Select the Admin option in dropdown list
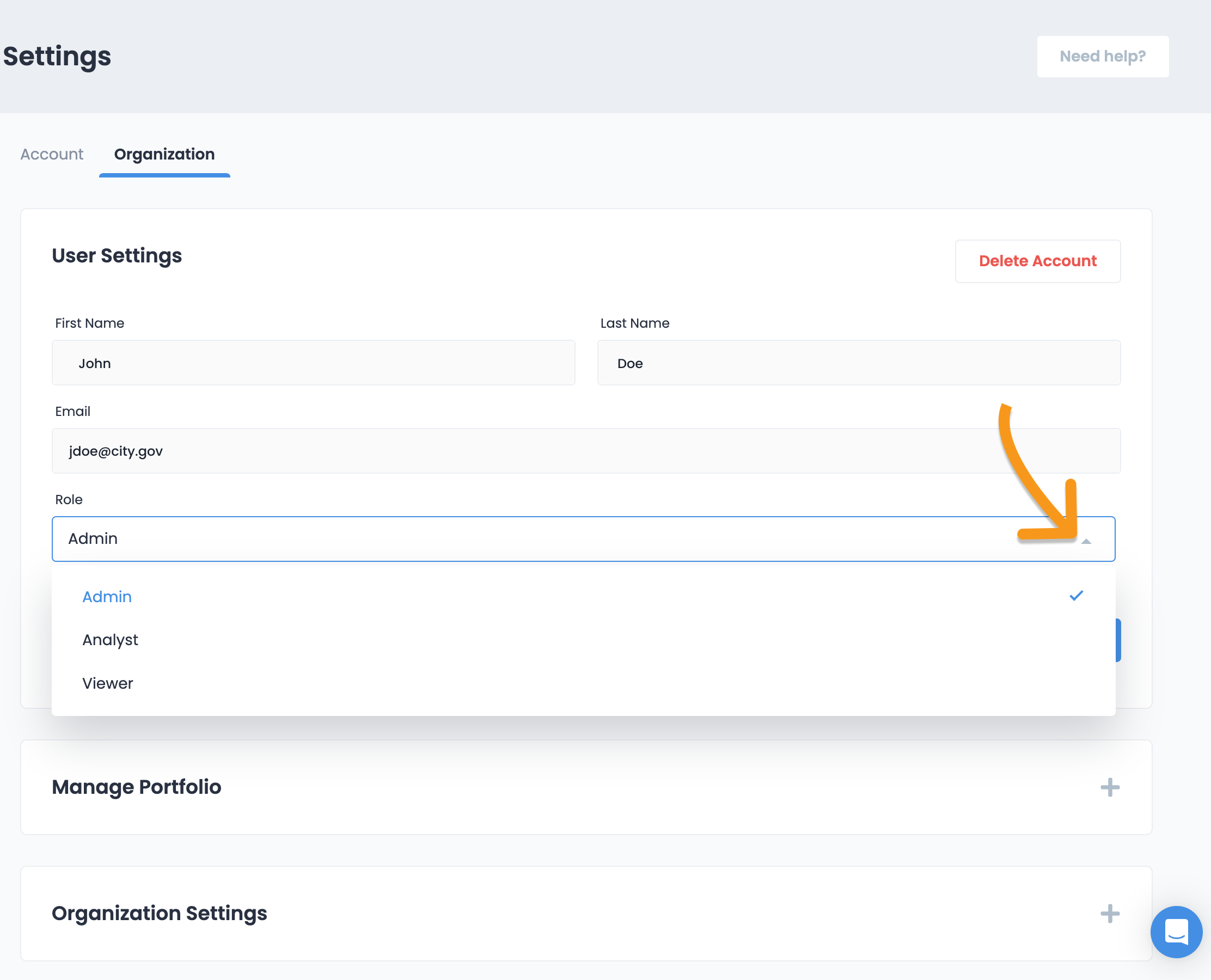Screen dimensions: 1211x980 point(107,597)
